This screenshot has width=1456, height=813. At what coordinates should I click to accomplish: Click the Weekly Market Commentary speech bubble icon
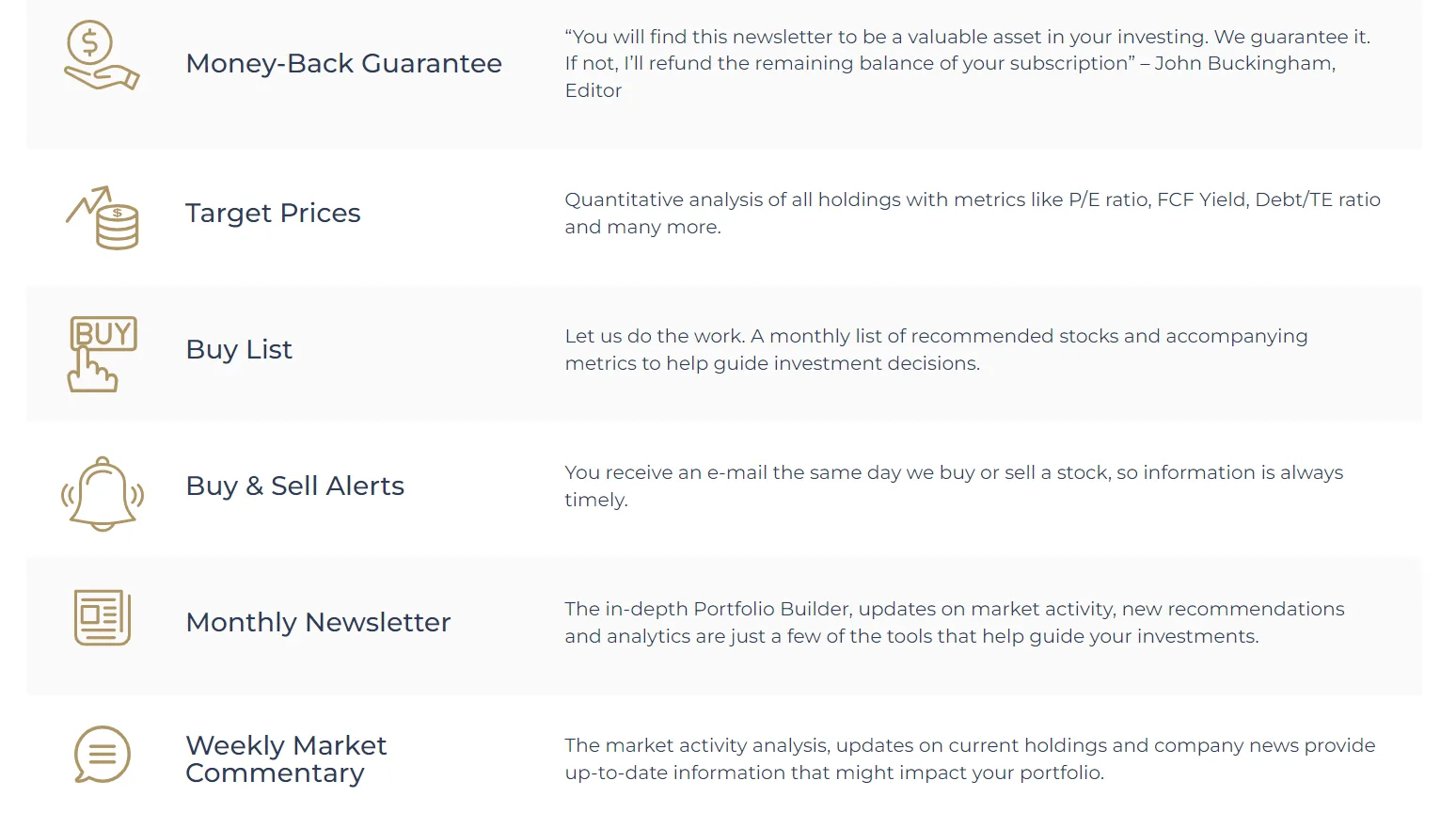click(x=102, y=755)
